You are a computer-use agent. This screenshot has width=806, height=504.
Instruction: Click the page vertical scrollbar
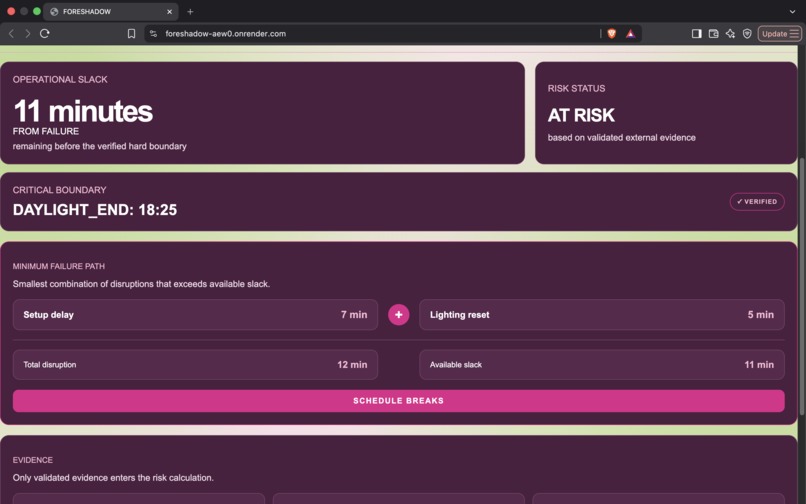pyautogui.click(x=802, y=286)
